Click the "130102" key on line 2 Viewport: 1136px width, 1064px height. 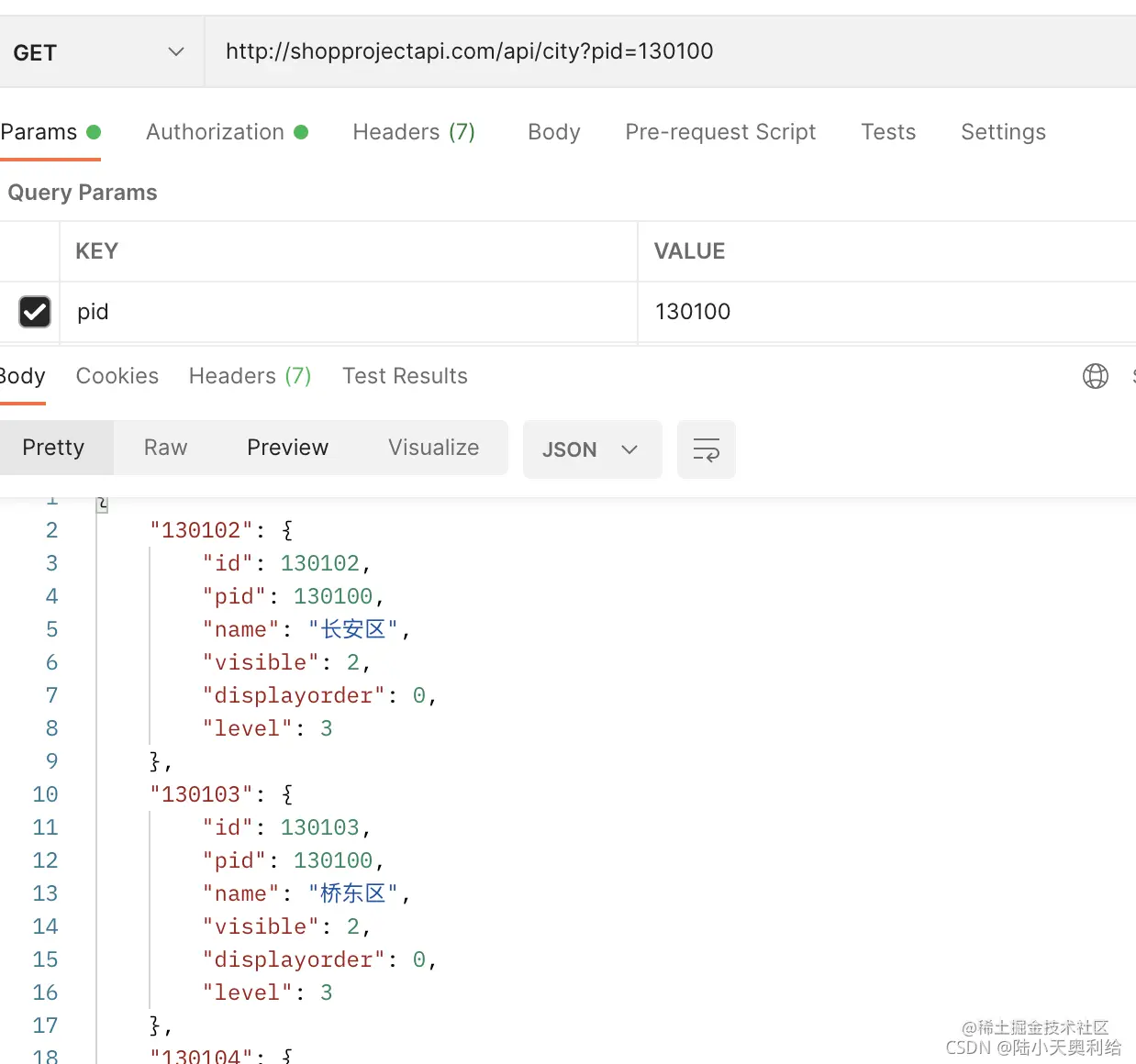tap(201, 530)
